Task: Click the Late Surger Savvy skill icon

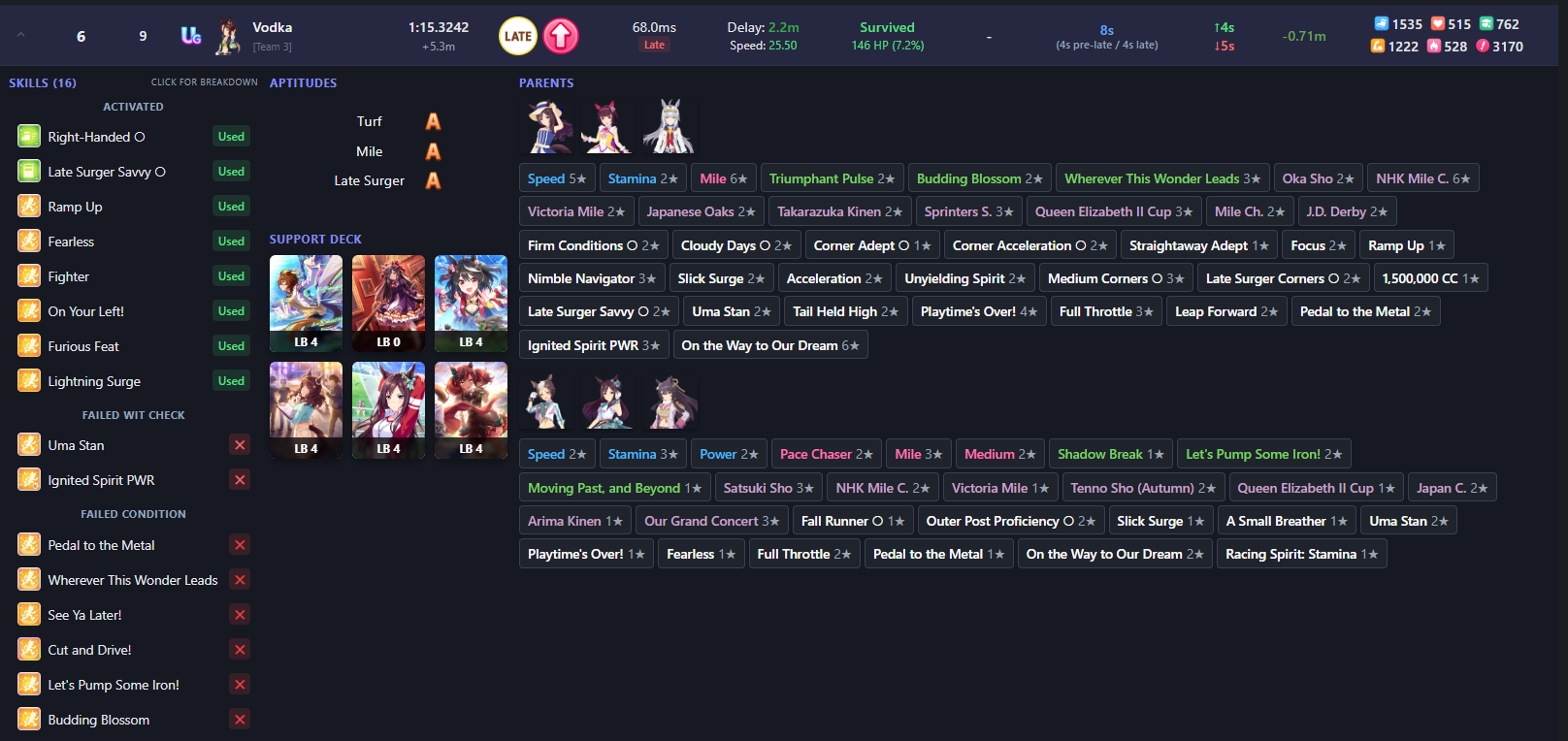Action: [29, 172]
